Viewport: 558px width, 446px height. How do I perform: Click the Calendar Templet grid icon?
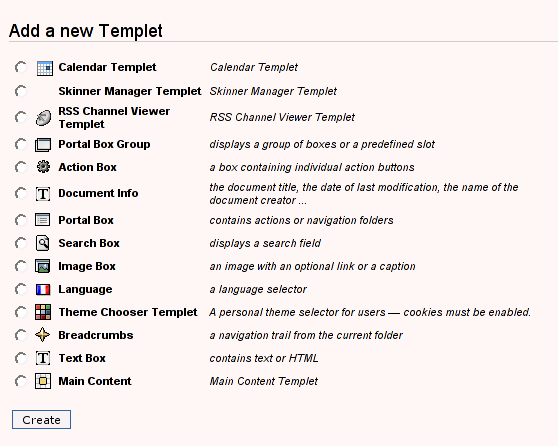[45, 68]
